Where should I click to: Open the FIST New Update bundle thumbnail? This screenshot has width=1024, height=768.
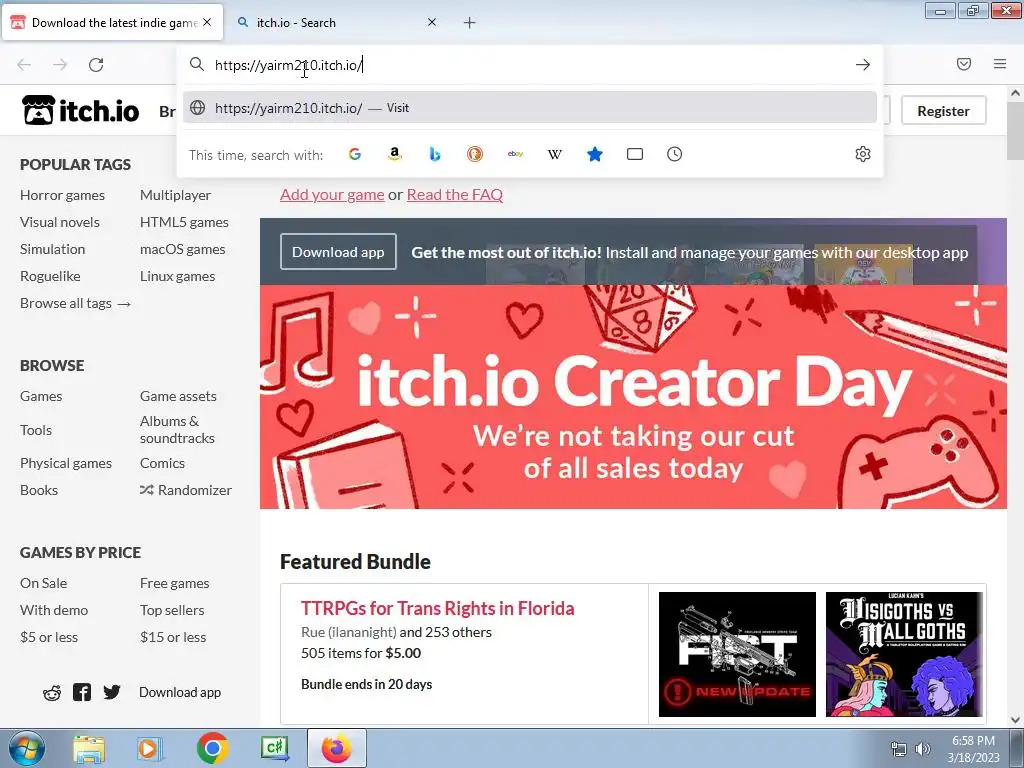(x=737, y=654)
